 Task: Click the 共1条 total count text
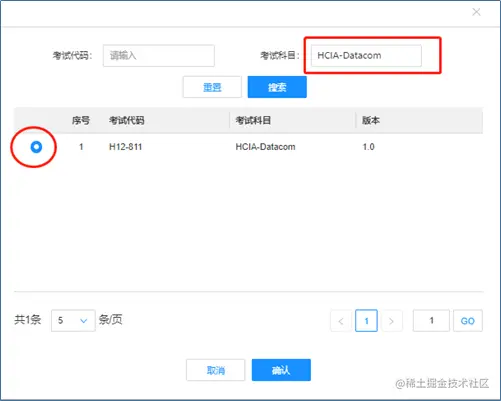coord(28,320)
